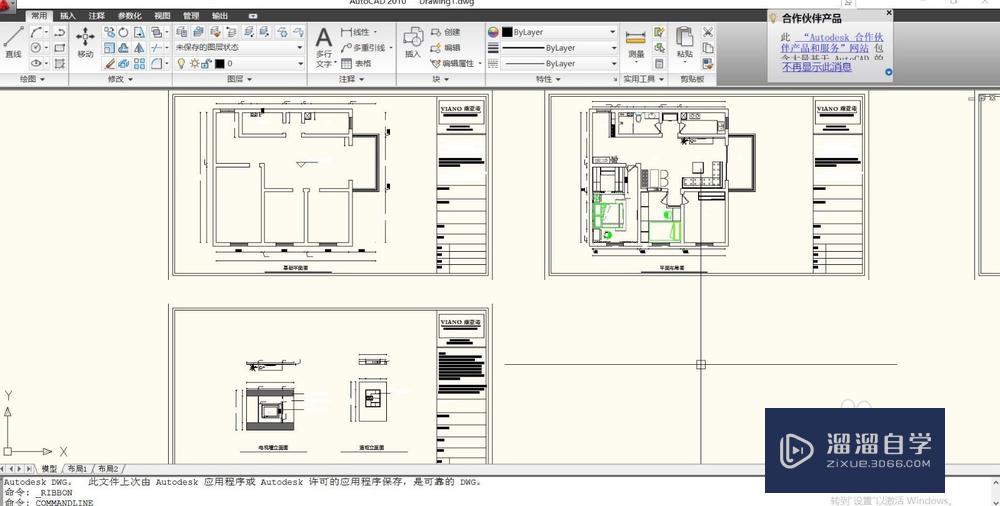The image size is (1000, 506).
Task: Switch to the 输出 Output tab
Action: [x=220, y=15]
